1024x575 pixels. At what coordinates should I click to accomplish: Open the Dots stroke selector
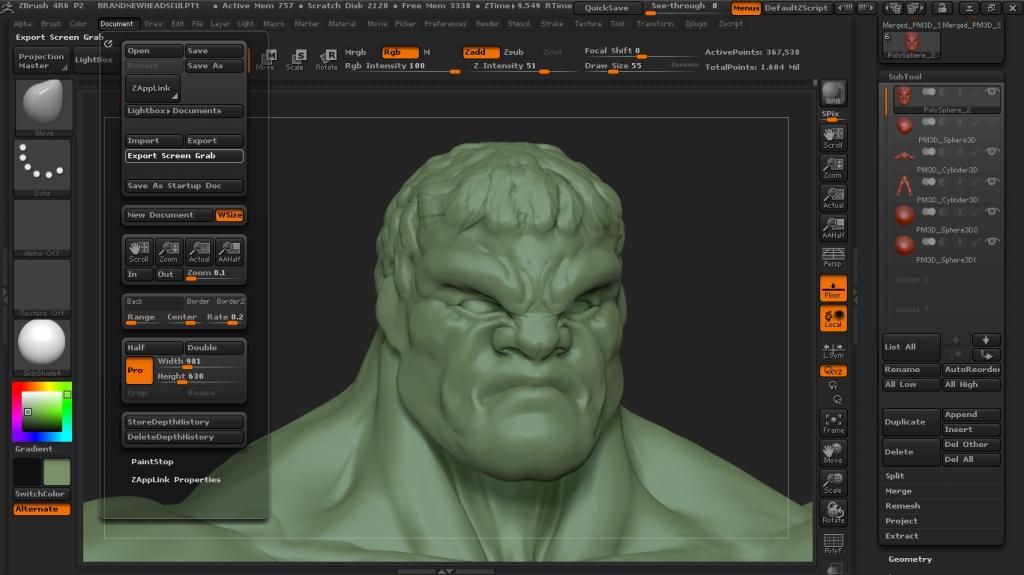(x=42, y=167)
